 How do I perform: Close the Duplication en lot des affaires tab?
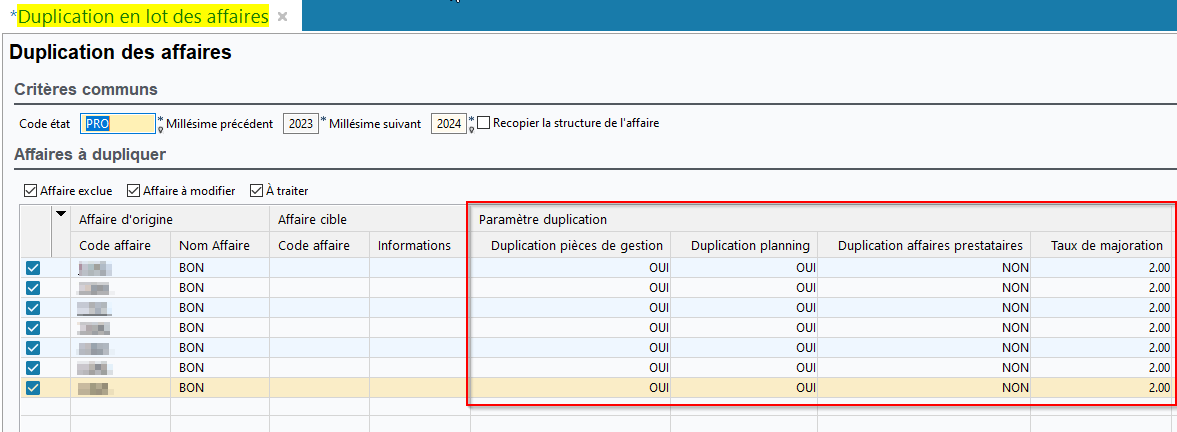[282, 16]
